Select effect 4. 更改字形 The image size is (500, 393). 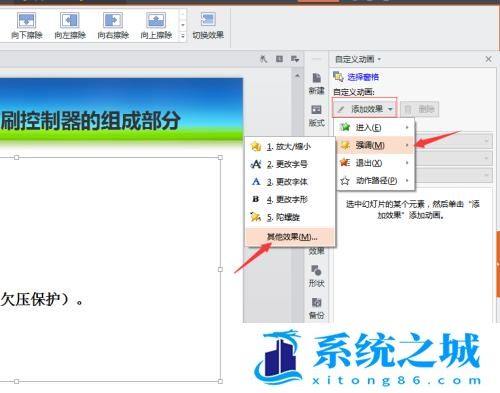point(289,199)
